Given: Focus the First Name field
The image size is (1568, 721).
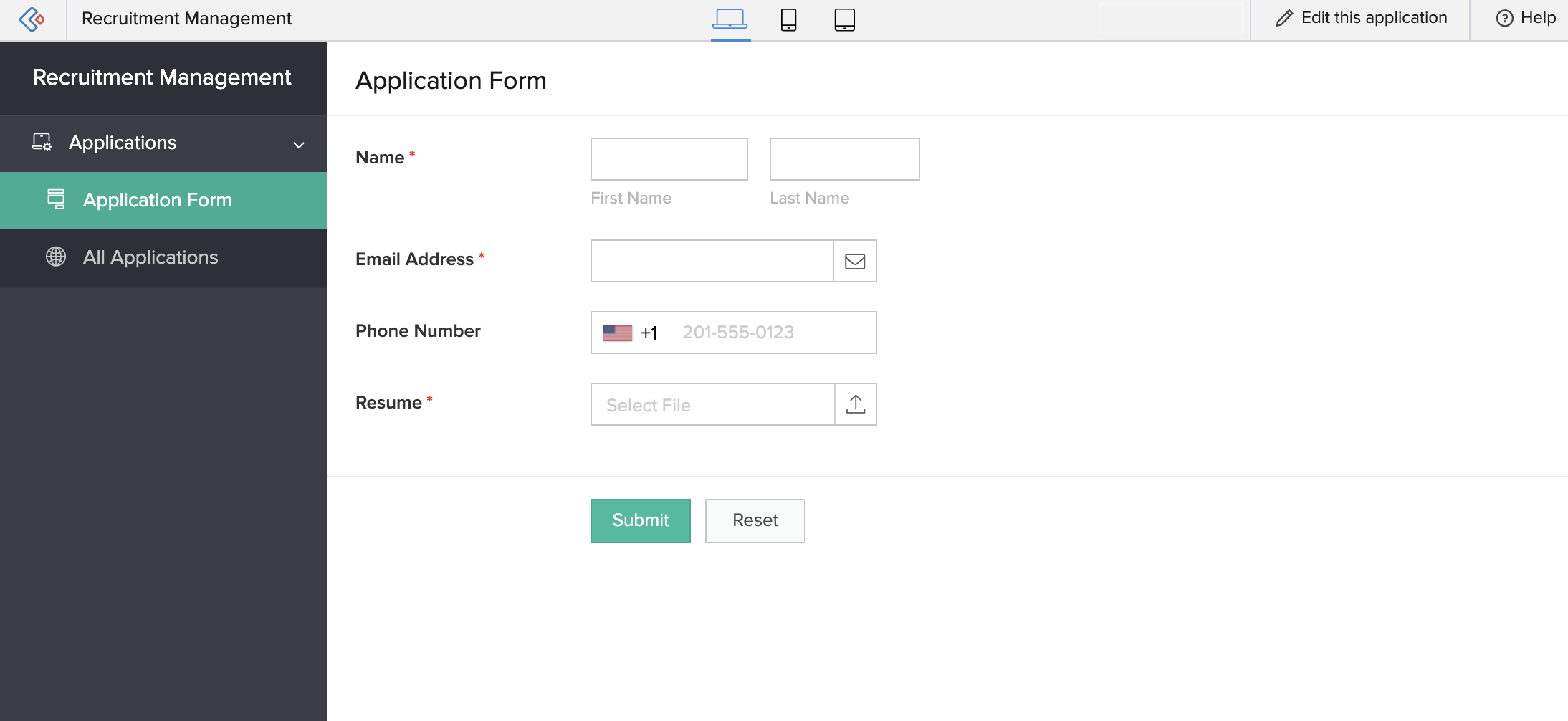Looking at the screenshot, I should click(669, 159).
